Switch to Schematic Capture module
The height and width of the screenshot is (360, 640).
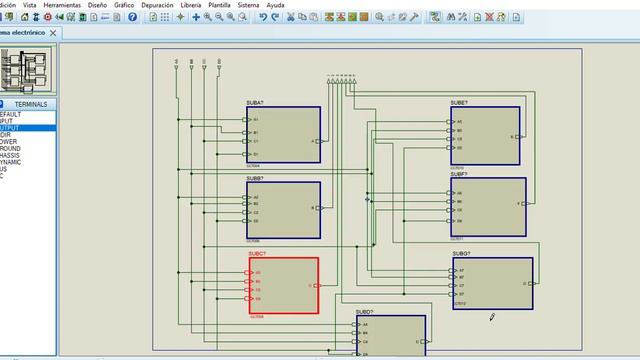click(x=36, y=17)
